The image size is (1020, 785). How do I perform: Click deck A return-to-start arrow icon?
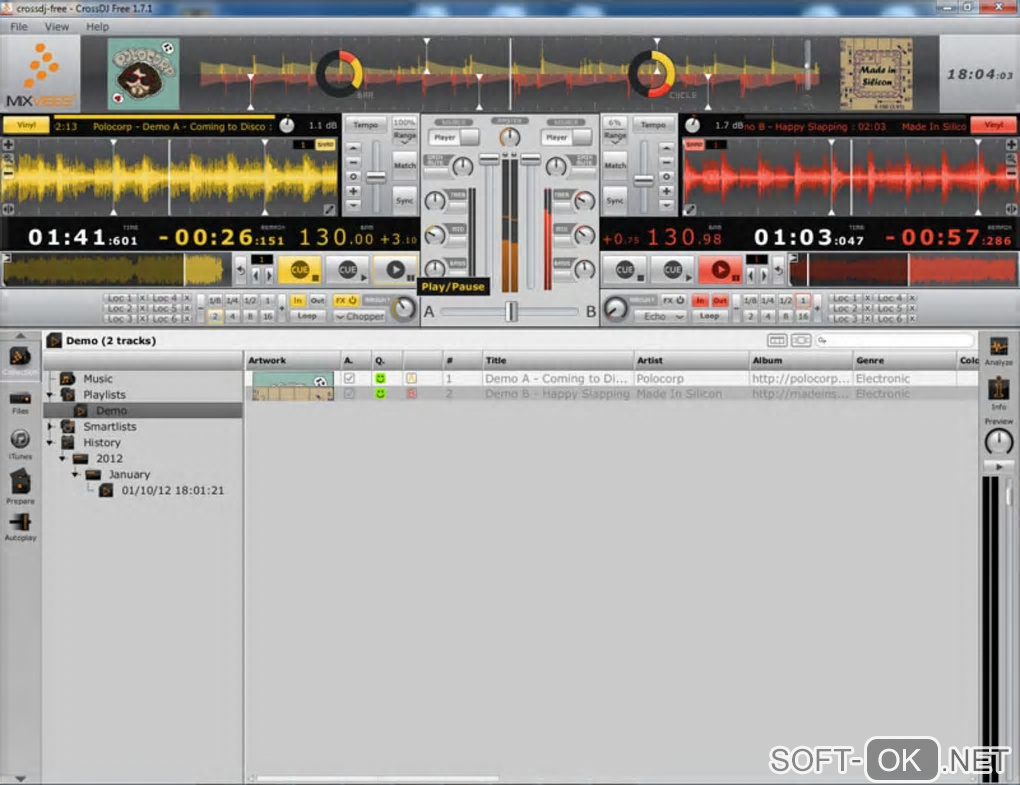click(x=241, y=270)
